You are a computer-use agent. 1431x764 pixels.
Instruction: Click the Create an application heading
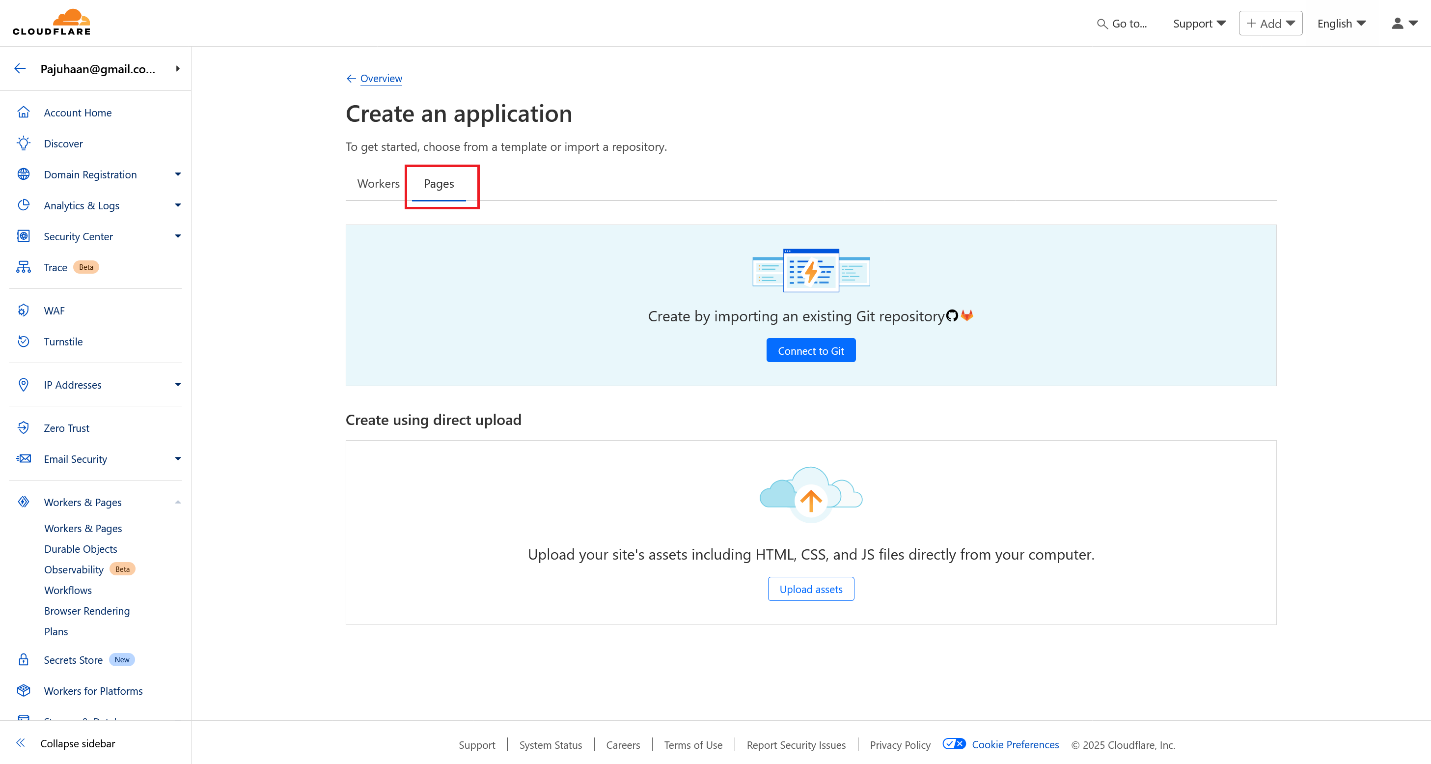click(x=459, y=114)
